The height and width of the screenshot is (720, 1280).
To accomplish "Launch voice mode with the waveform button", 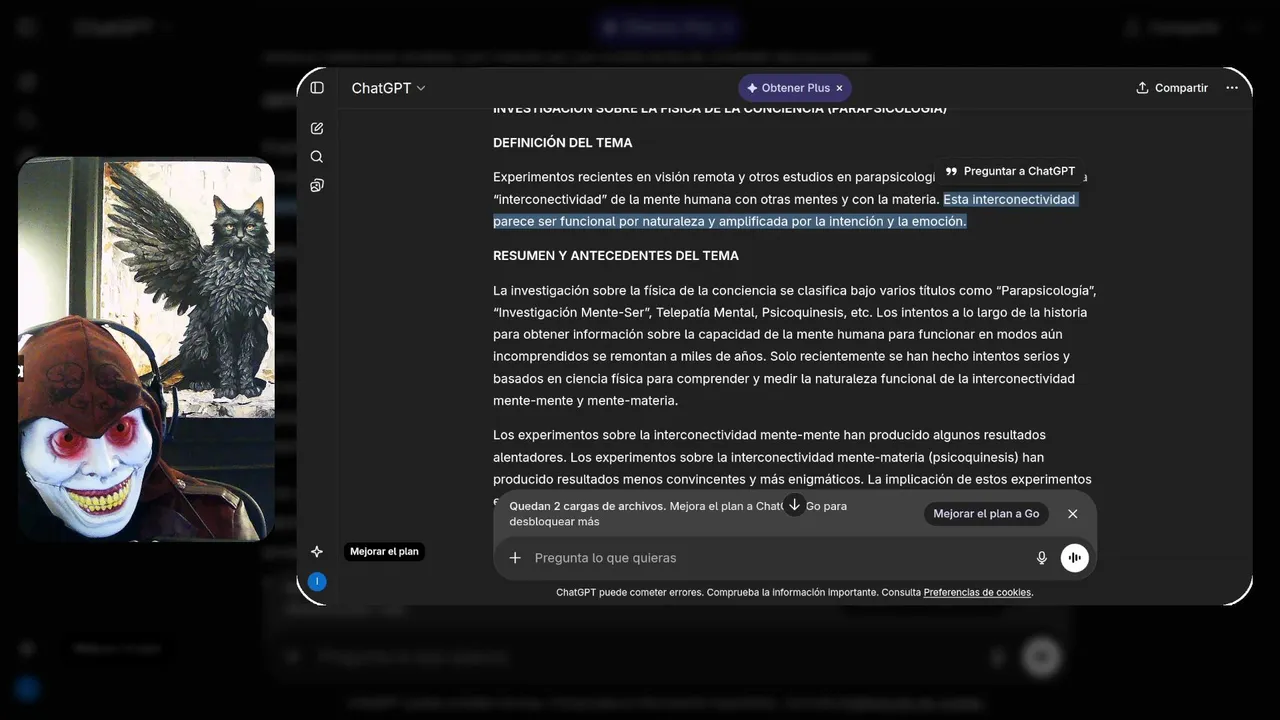I will pyautogui.click(x=1075, y=558).
